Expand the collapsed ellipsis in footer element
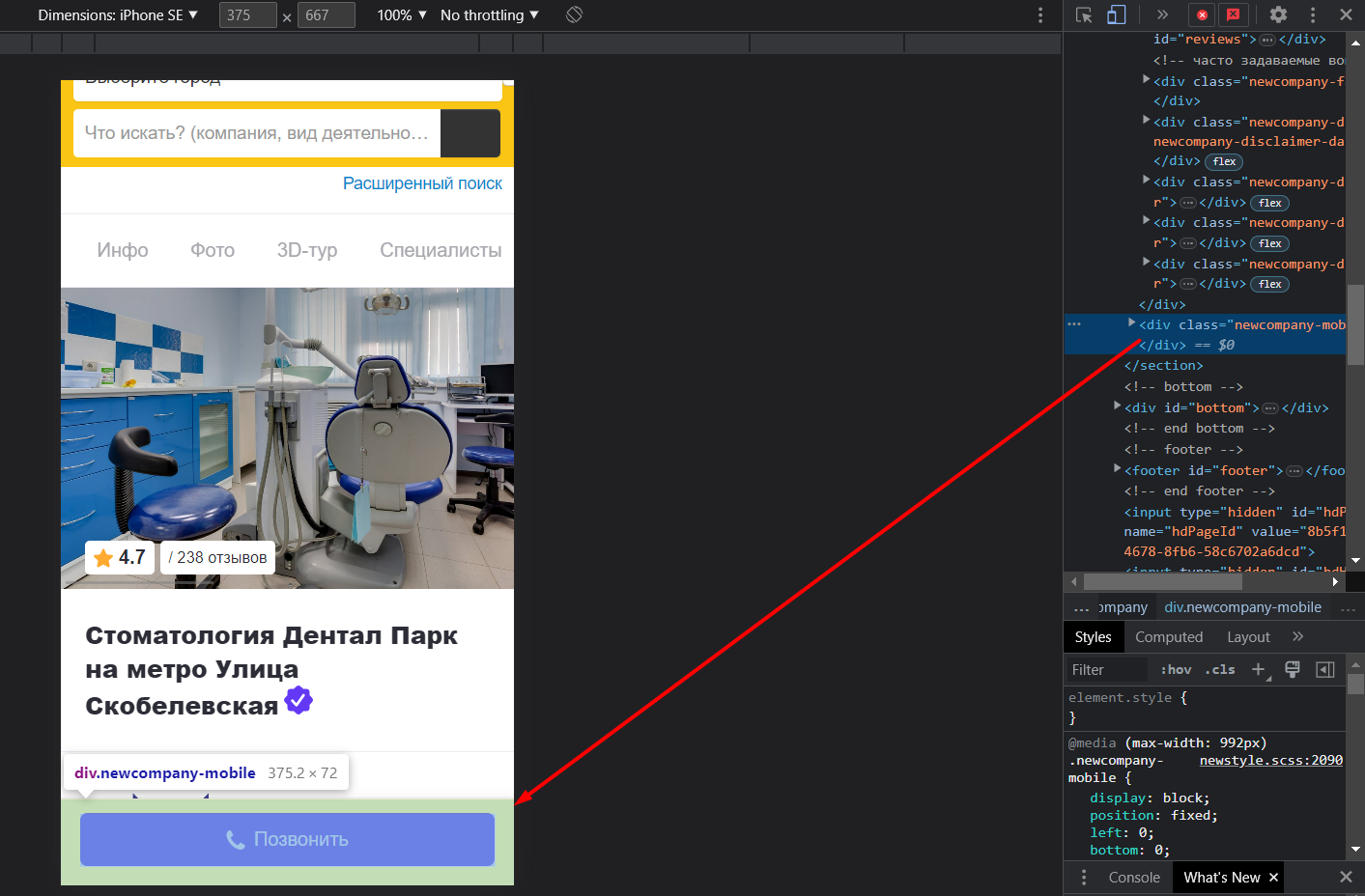Viewport: 1365px width, 896px height. tap(1294, 471)
